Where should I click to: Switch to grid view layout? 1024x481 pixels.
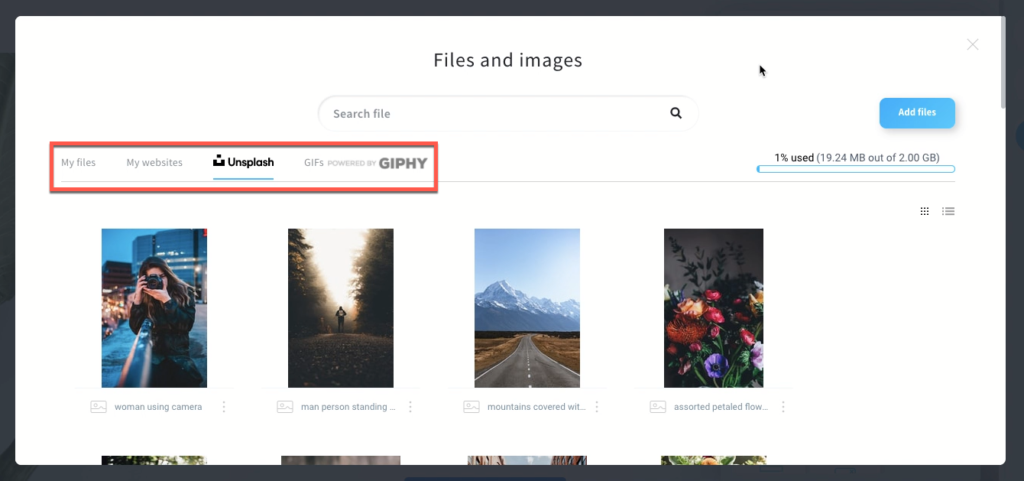[925, 211]
